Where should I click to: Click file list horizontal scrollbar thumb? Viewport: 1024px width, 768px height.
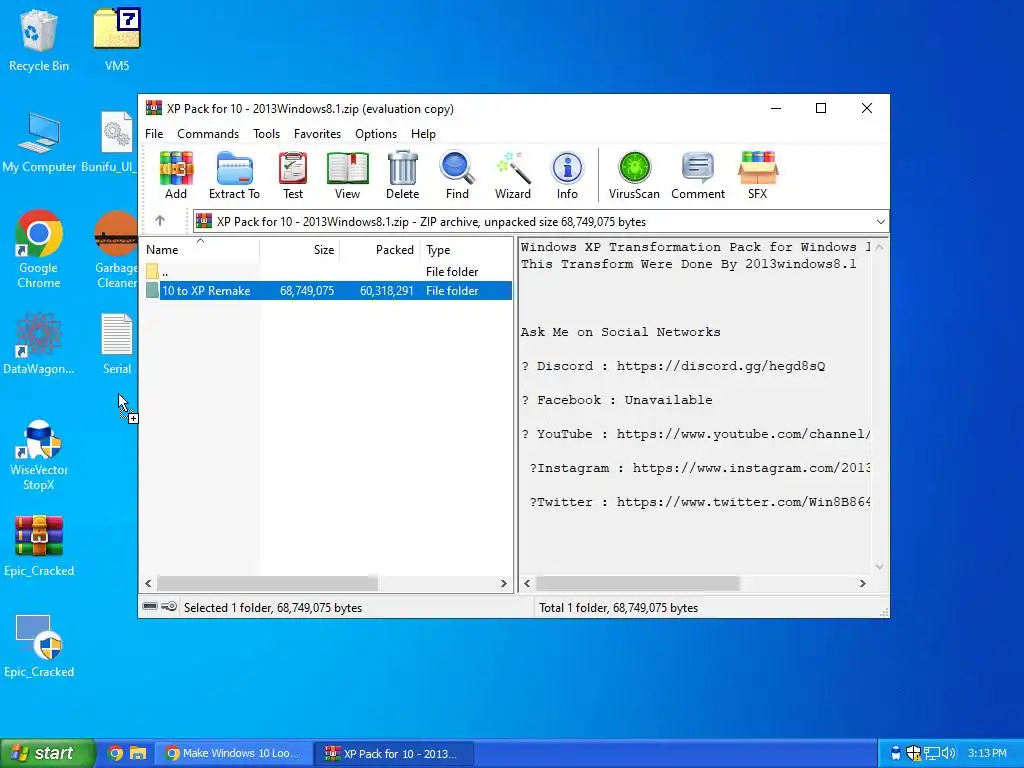pos(267,583)
